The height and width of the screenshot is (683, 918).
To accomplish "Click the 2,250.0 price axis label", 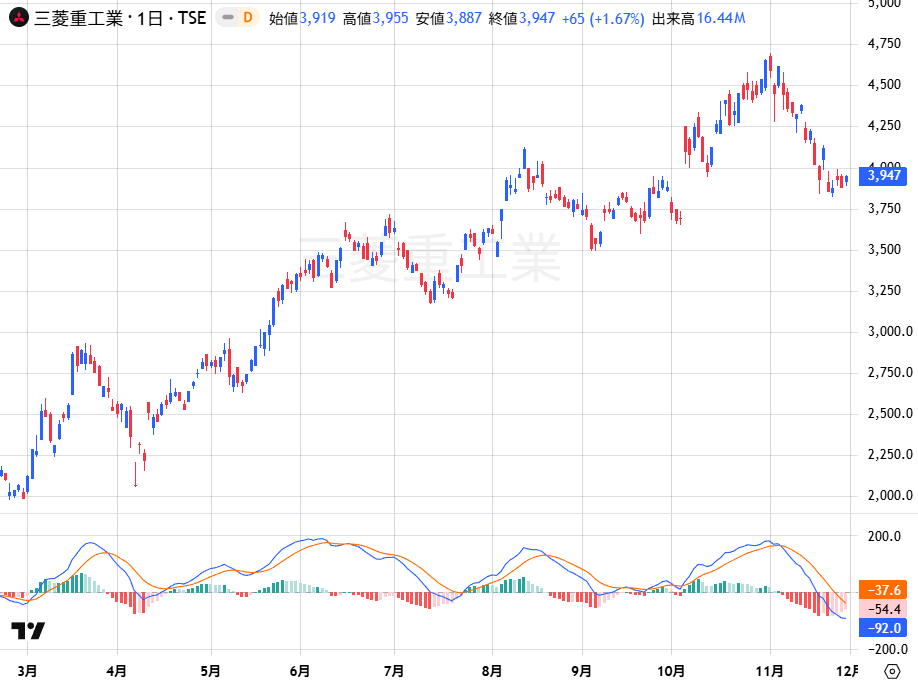I will coord(890,454).
